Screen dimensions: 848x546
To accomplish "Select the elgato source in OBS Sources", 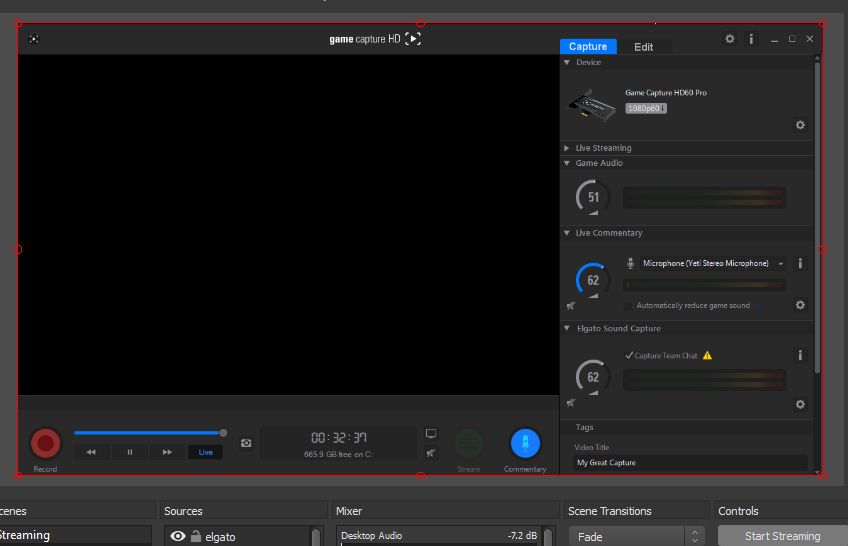I will (221, 537).
